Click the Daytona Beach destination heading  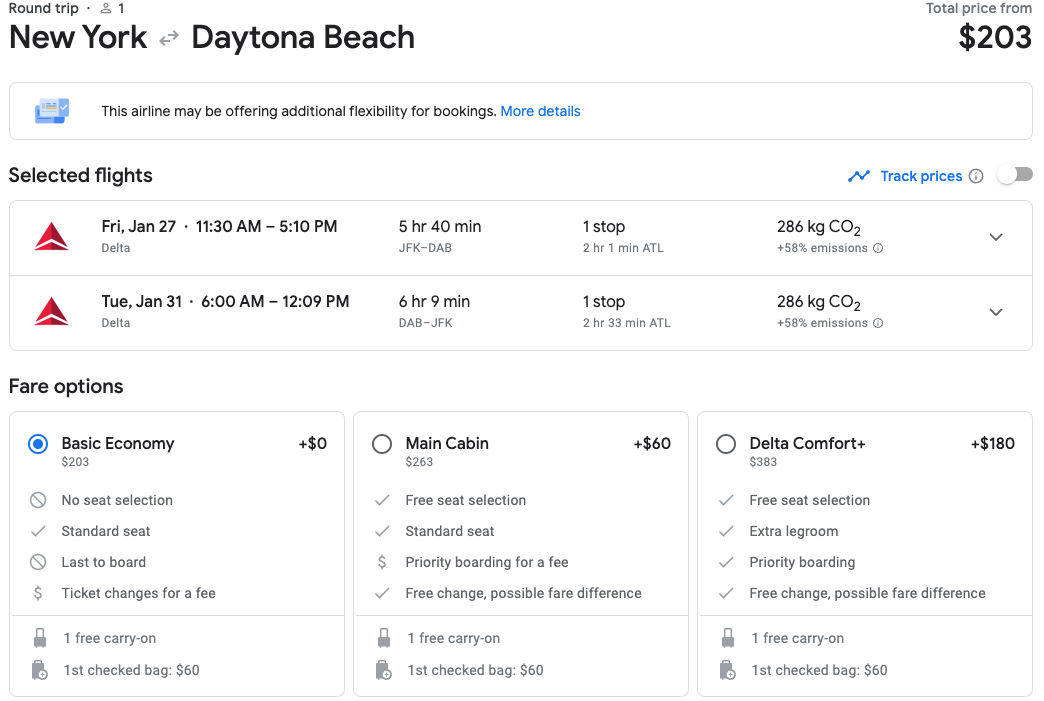pyautogui.click(x=303, y=37)
